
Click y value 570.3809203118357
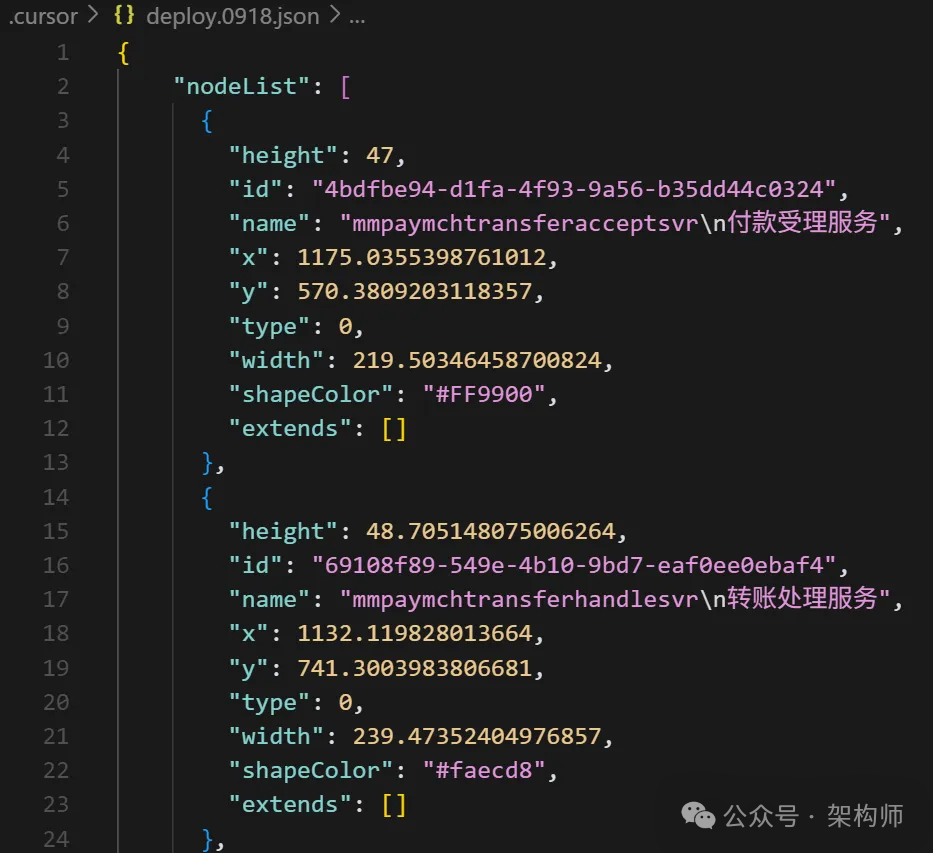[x=414, y=291]
